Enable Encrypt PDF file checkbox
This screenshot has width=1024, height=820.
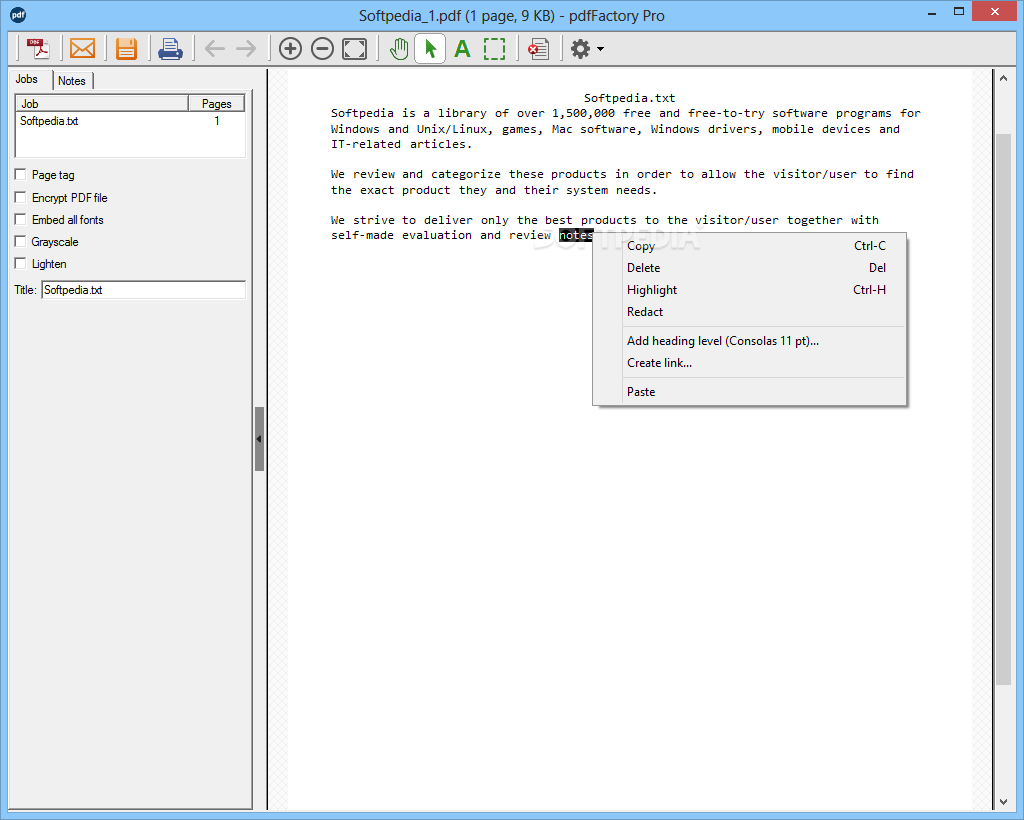(20, 197)
